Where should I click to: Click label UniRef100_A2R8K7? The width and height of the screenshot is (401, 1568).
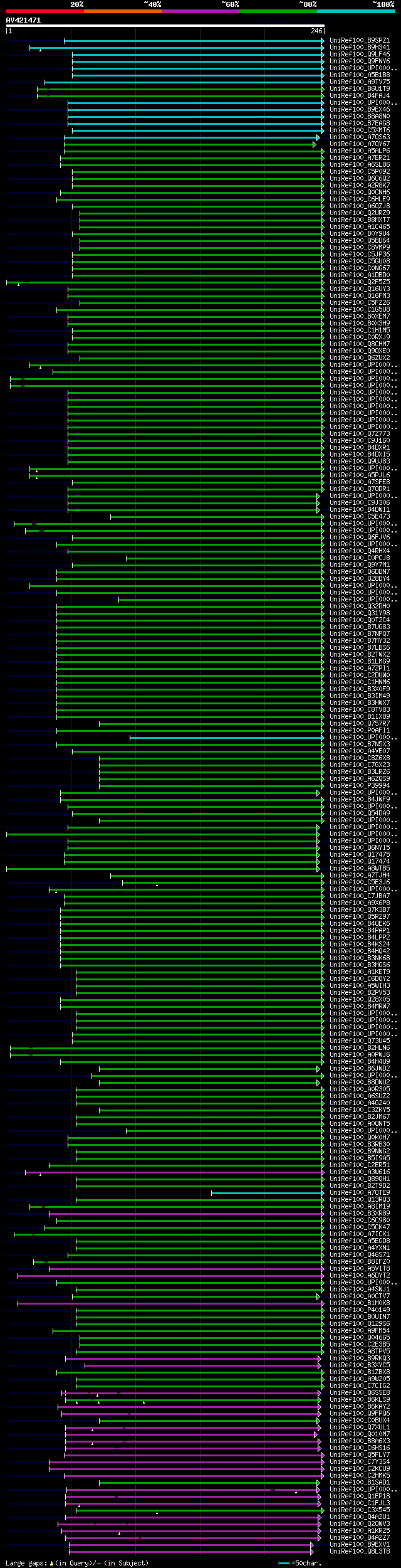(360, 186)
